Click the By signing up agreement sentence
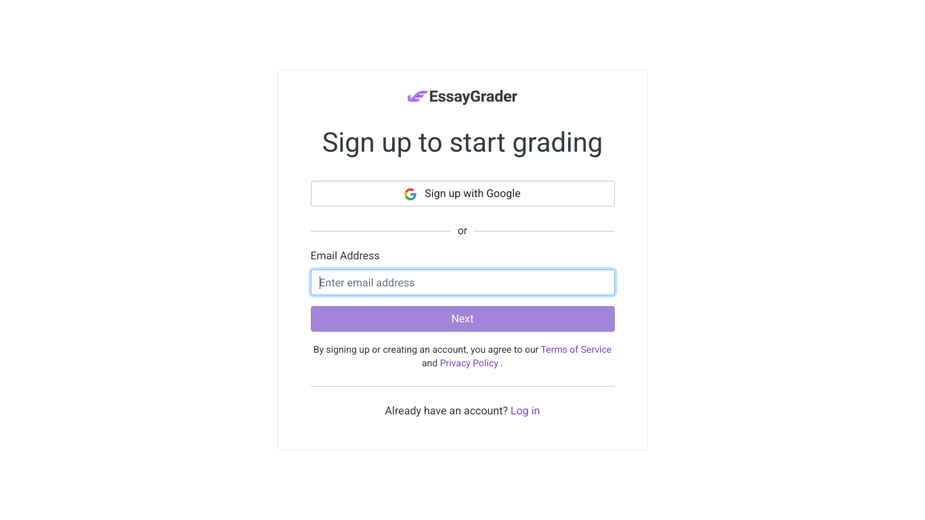This screenshot has height=520, width=925. [x=462, y=356]
